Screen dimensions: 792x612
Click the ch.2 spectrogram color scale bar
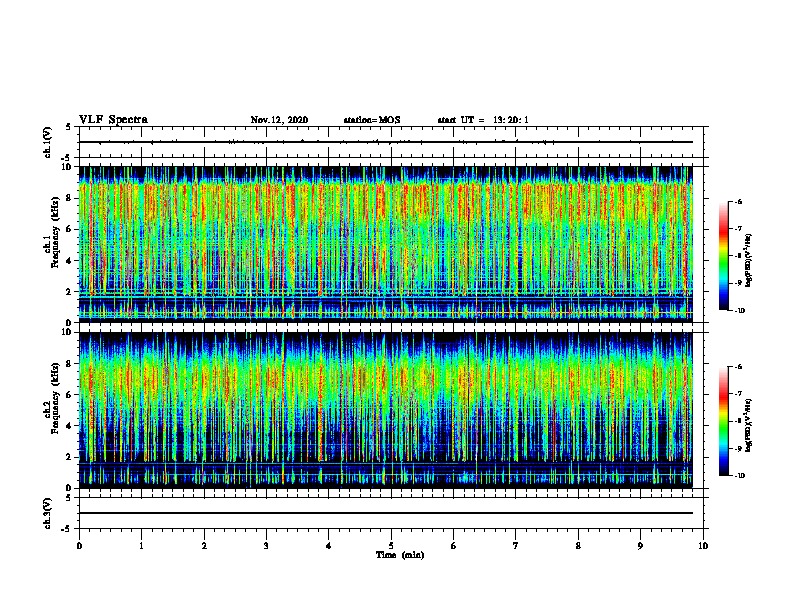pos(724,421)
